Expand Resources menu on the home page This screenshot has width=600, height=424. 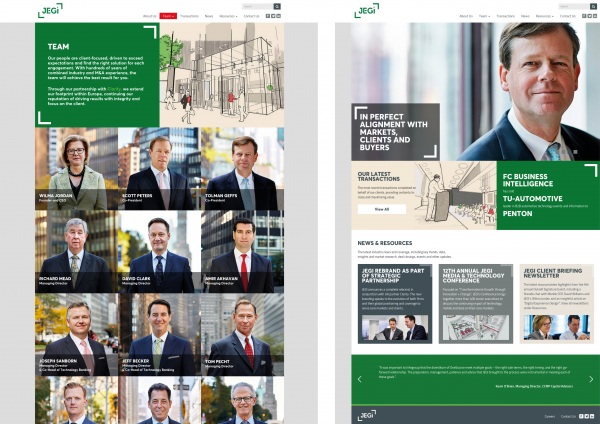click(545, 16)
